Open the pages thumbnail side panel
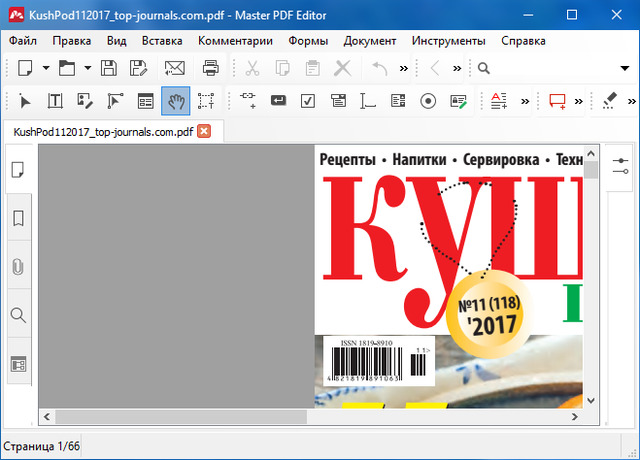This screenshot has height=460, width=640. coord(18,169)
